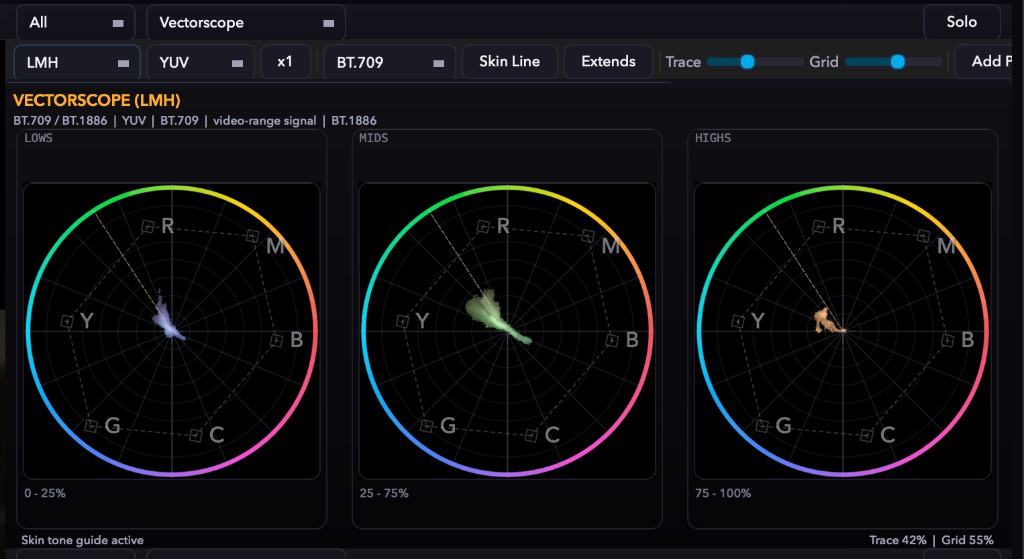This screenshot has width=1024, height=559.
Task: Open the All scope group dropdown
Action: coord(75,23)
